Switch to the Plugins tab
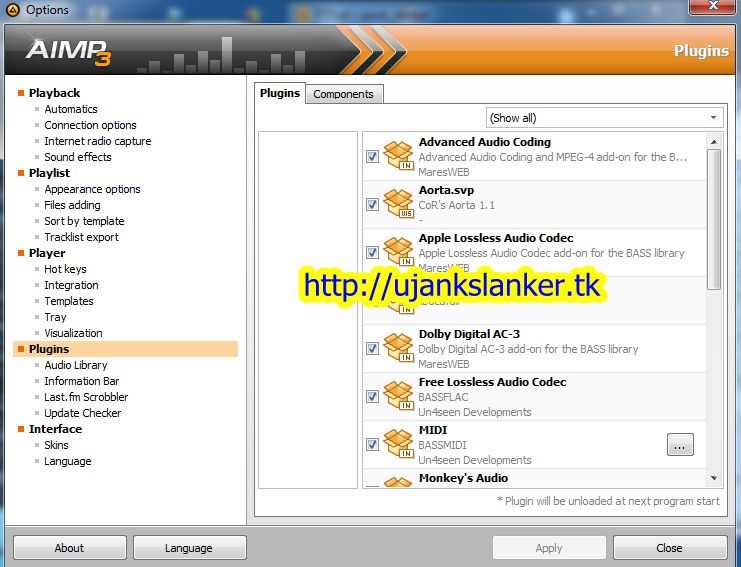The width and height of the screenshot is (741, 567). (280, 93)
